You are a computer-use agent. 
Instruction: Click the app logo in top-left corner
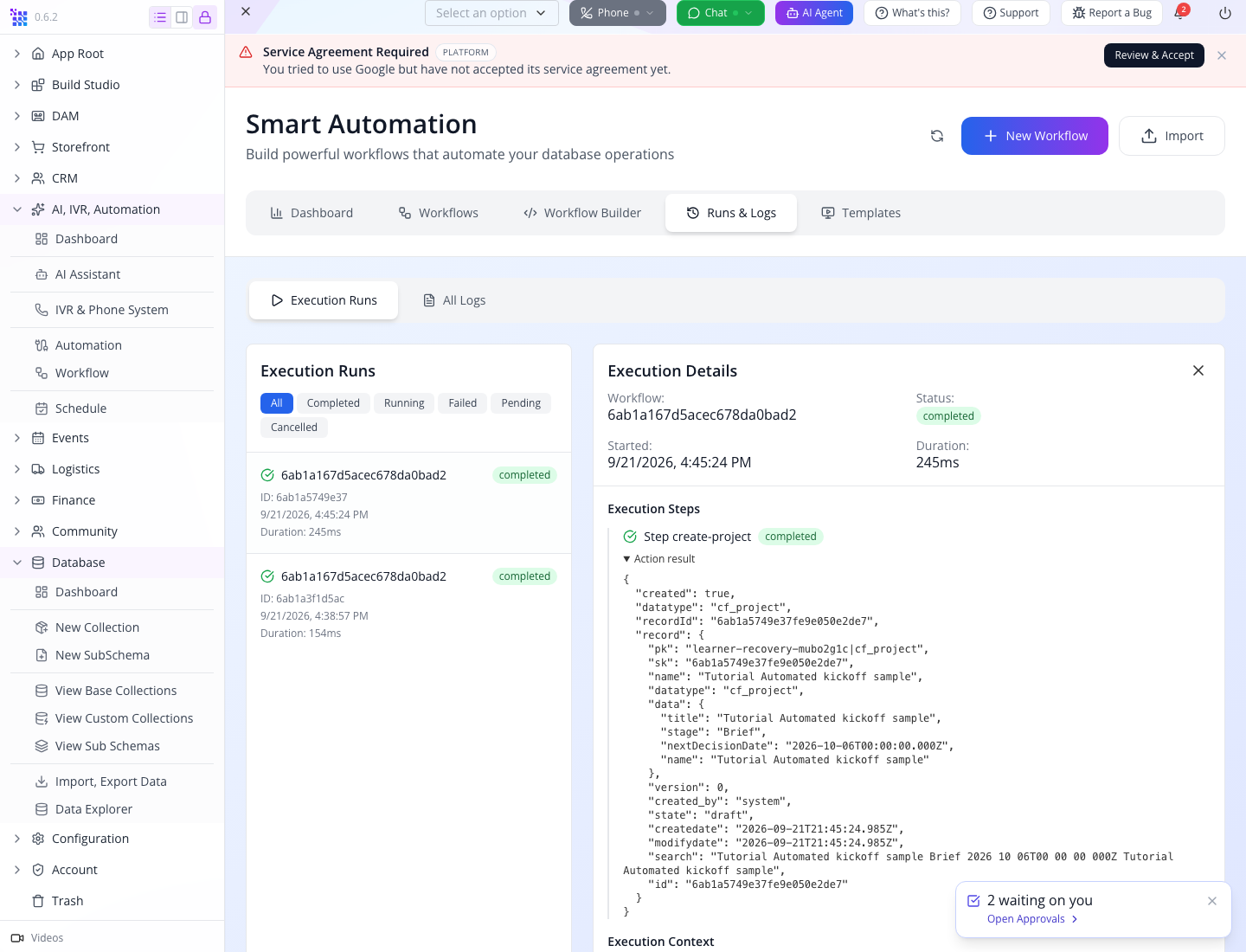pyautogui.click(x=18, y=17)
